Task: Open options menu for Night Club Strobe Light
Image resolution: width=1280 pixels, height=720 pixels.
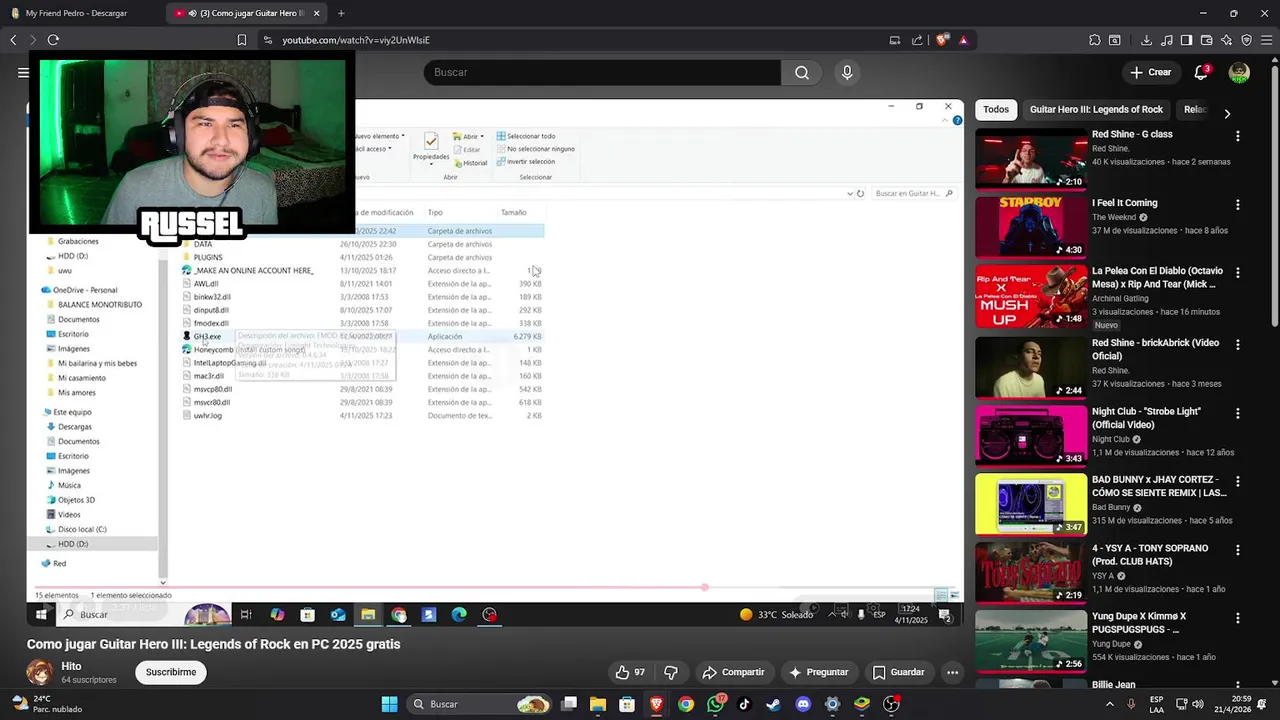Action: tap(1238, 412)
